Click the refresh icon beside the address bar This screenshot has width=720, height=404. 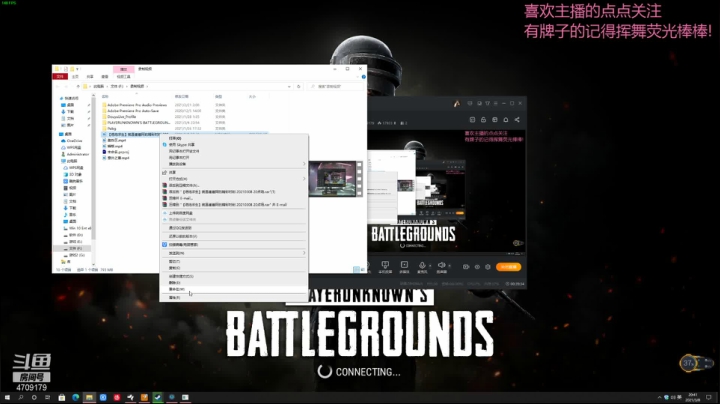pos(298,86)
